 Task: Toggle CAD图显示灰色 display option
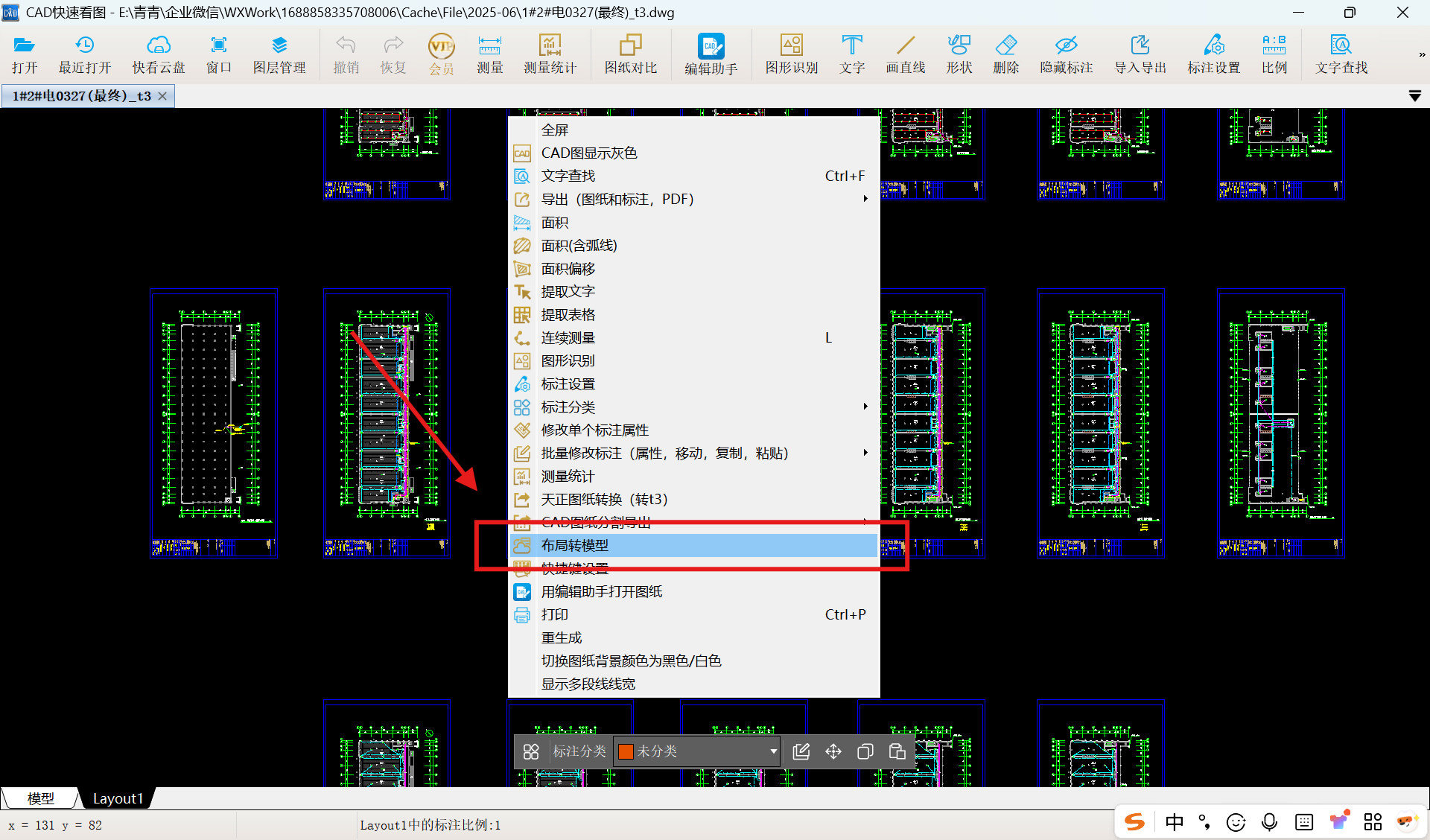(x=588, y=153)
